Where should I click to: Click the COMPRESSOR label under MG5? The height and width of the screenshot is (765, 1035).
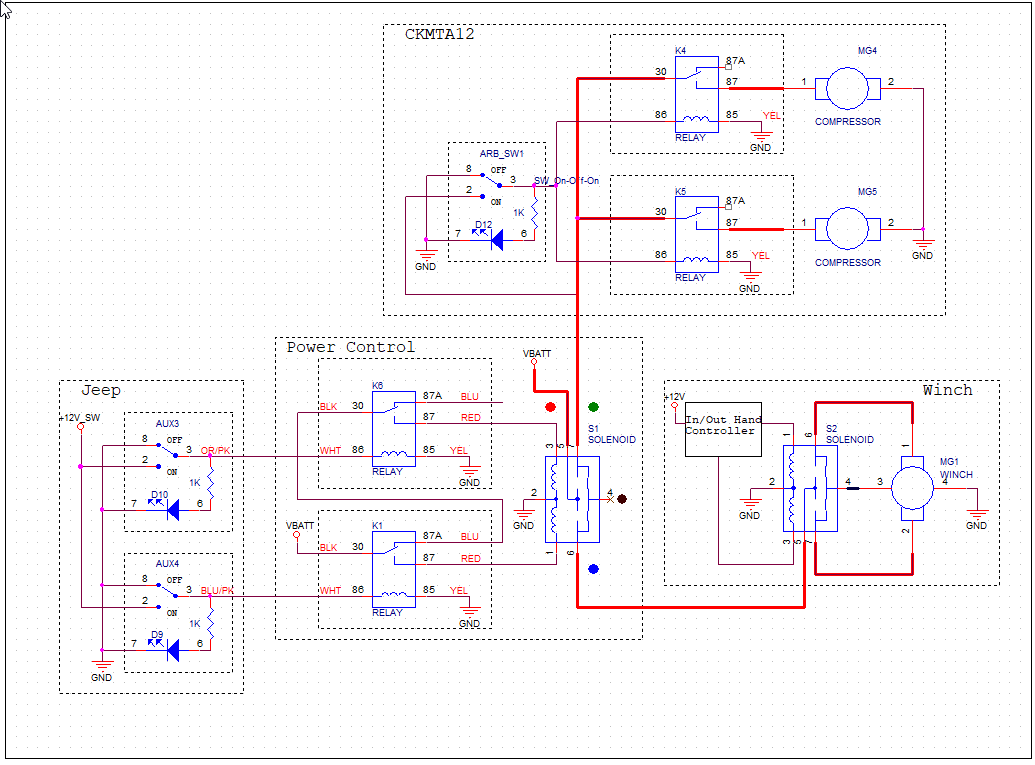(848, 263)
